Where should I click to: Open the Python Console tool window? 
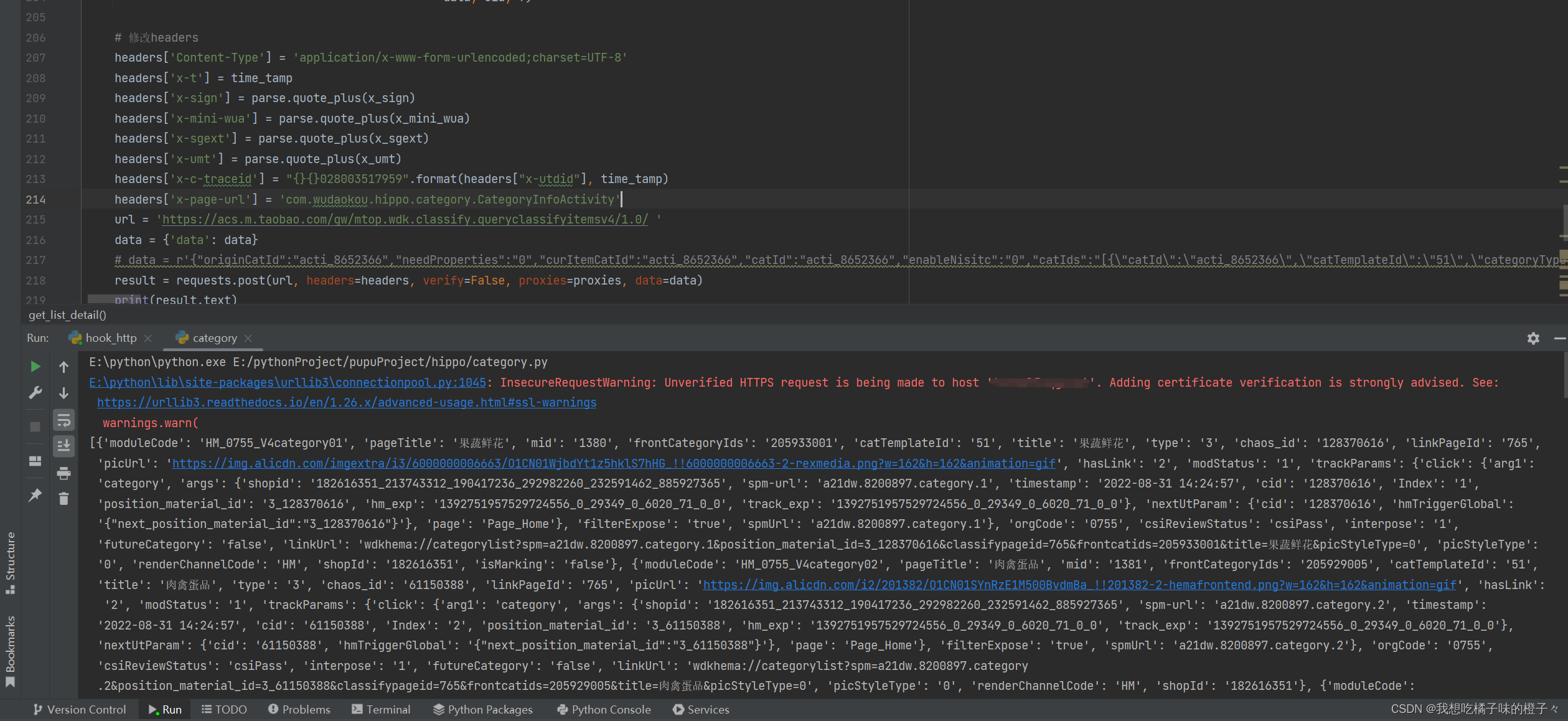[x=604, y=709]
